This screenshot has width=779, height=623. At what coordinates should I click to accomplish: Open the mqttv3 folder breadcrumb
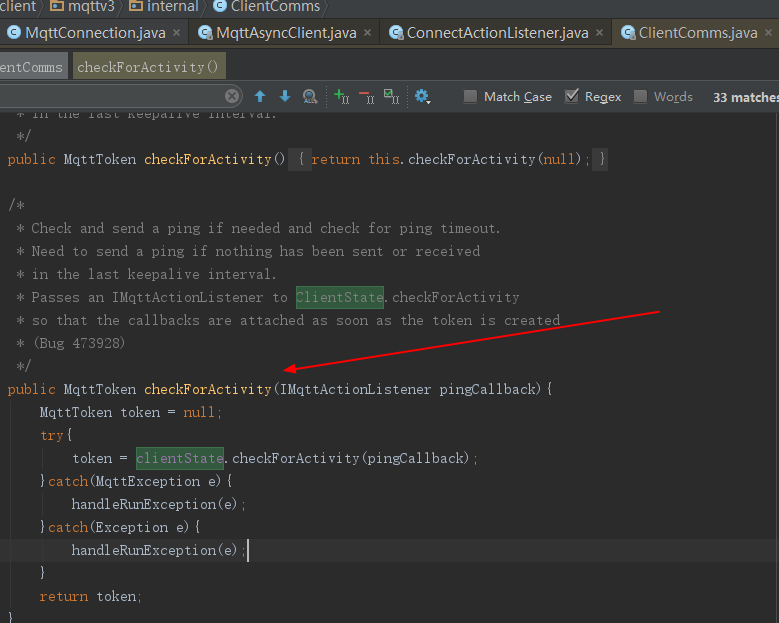pyautogui.click(x=82, y=6)
